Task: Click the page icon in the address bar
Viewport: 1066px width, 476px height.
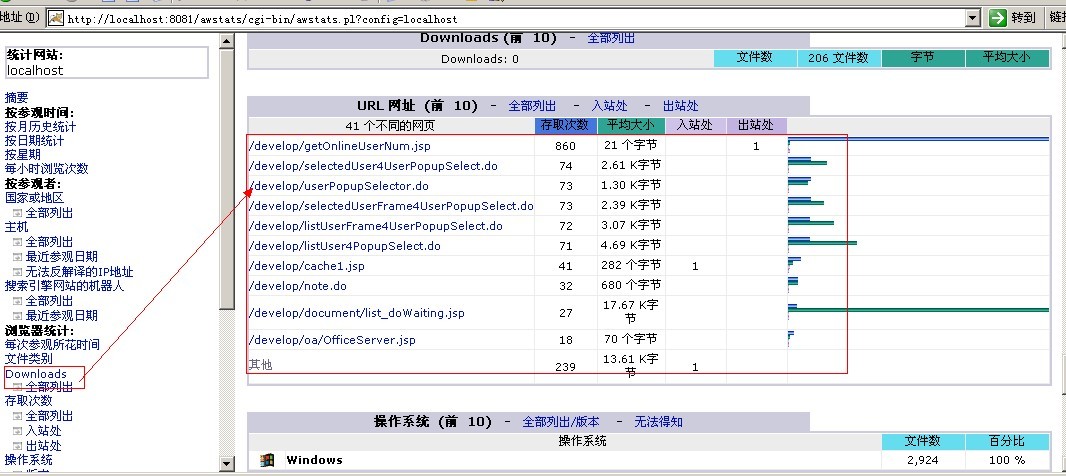Action: (x=56, y=18)
